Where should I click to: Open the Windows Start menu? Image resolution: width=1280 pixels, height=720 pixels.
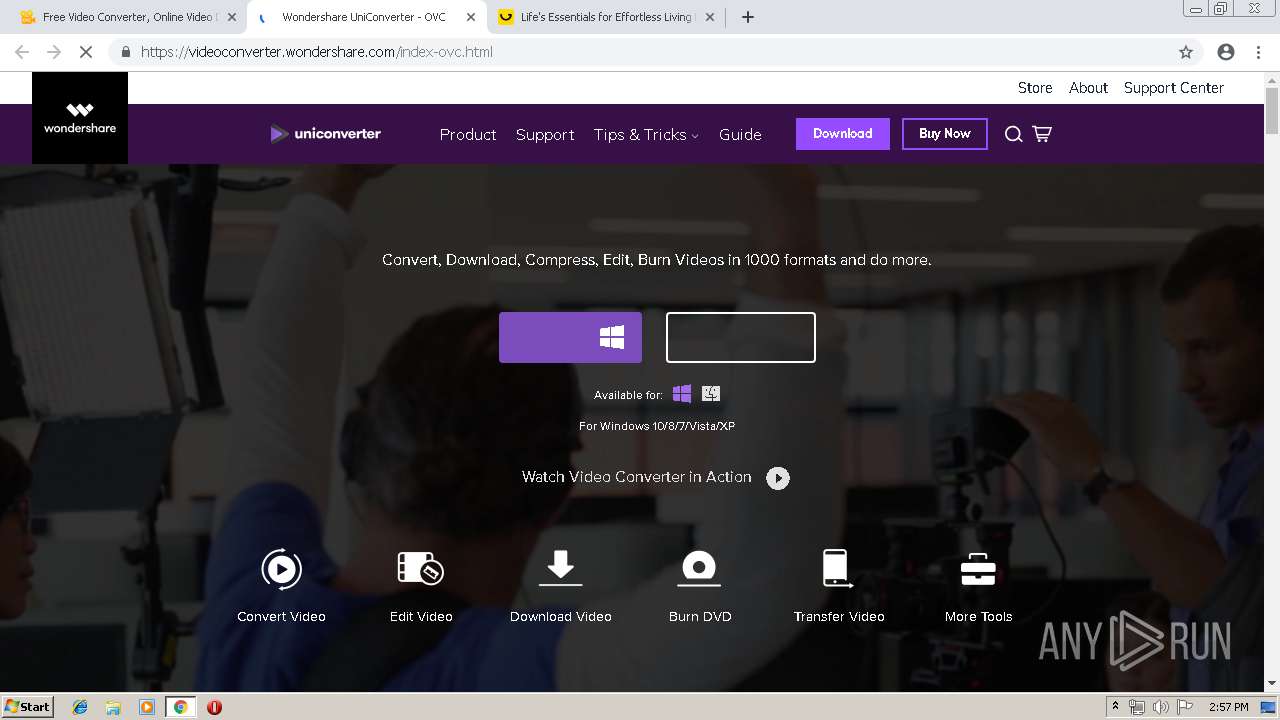pyautogui.click(x=27, y=707)
